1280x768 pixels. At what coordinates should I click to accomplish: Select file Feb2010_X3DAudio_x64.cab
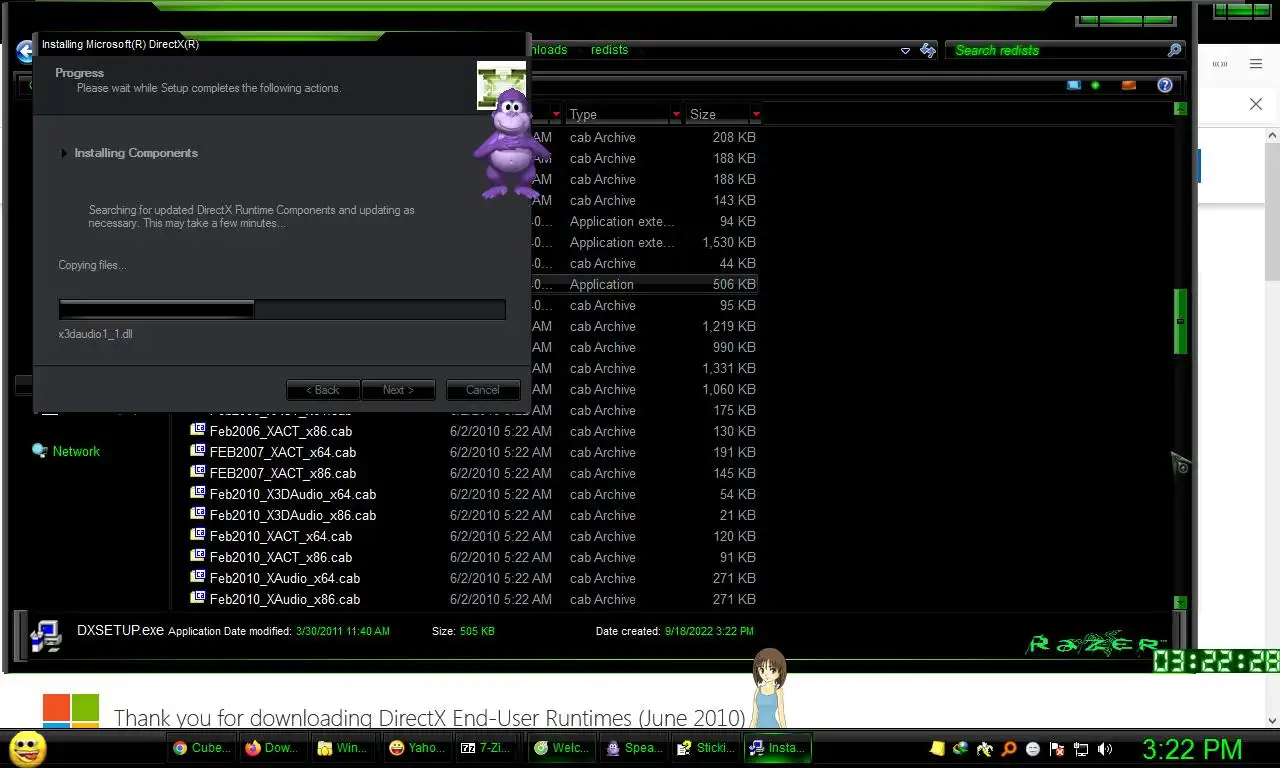292,494
